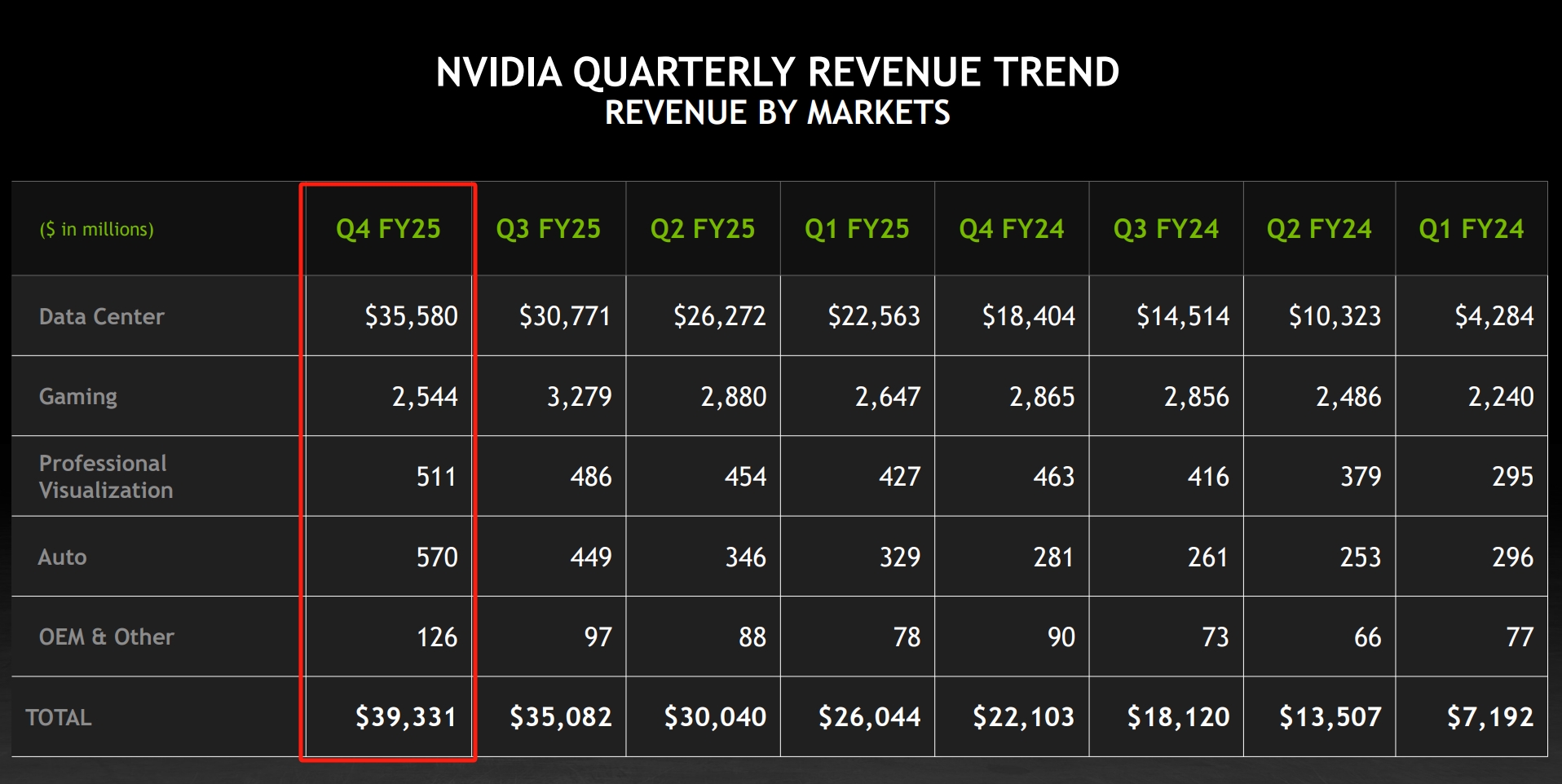
Task: Click the Q4 FY24 column header
Action: tap(1011, 229)
